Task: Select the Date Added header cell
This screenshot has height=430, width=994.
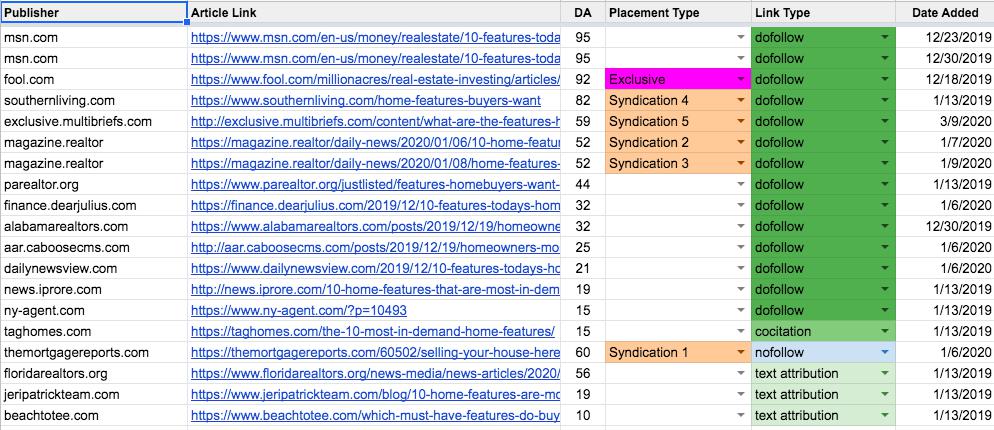Action: point(944,13)
